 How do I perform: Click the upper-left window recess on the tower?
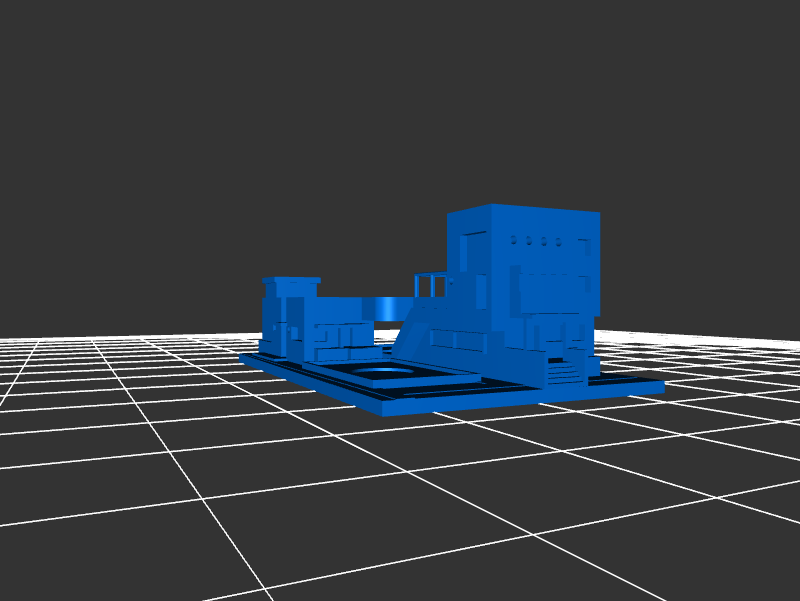coord(472,249)
